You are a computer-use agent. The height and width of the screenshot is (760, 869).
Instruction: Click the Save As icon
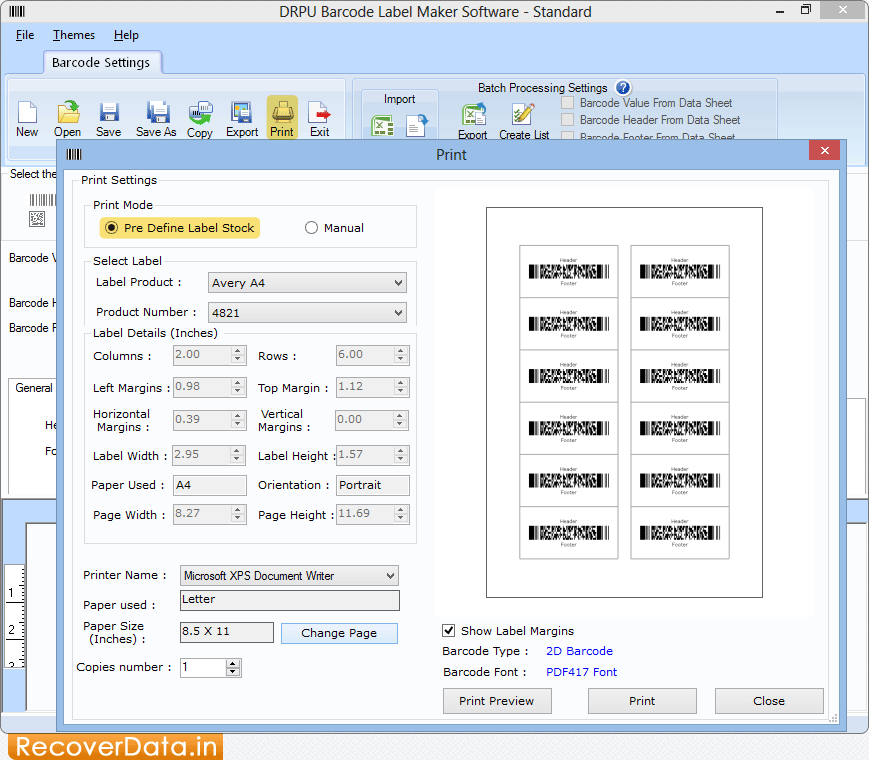(x=156, y=119)
